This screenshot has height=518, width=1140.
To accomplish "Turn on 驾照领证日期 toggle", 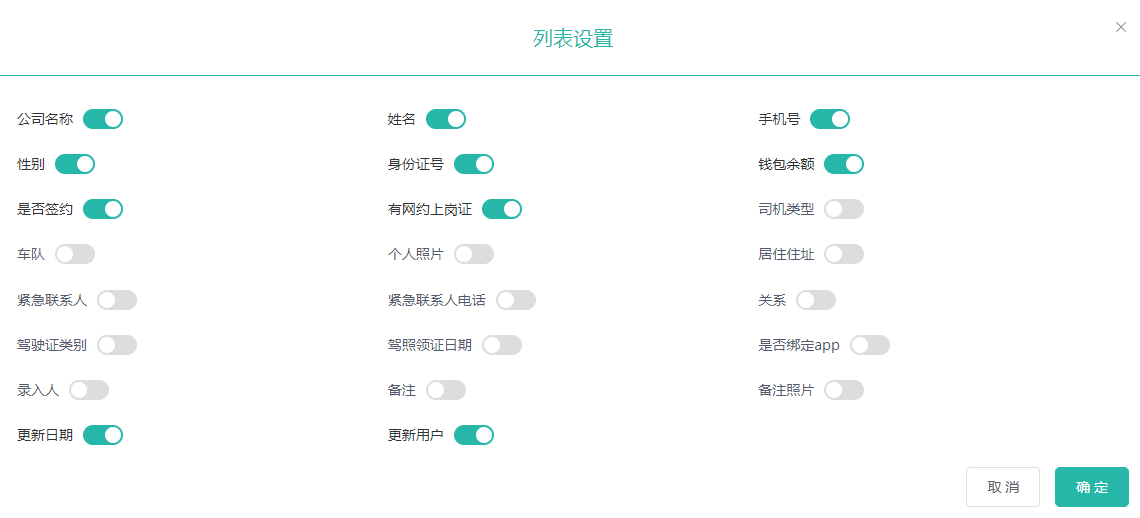I will [x=502, y=345].
